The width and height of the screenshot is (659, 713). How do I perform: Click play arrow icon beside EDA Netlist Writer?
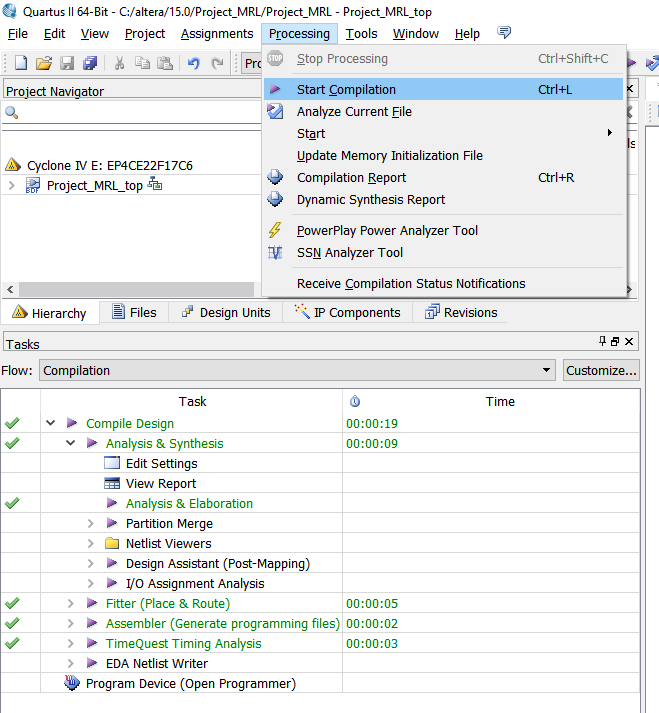(x=92, y=663)
